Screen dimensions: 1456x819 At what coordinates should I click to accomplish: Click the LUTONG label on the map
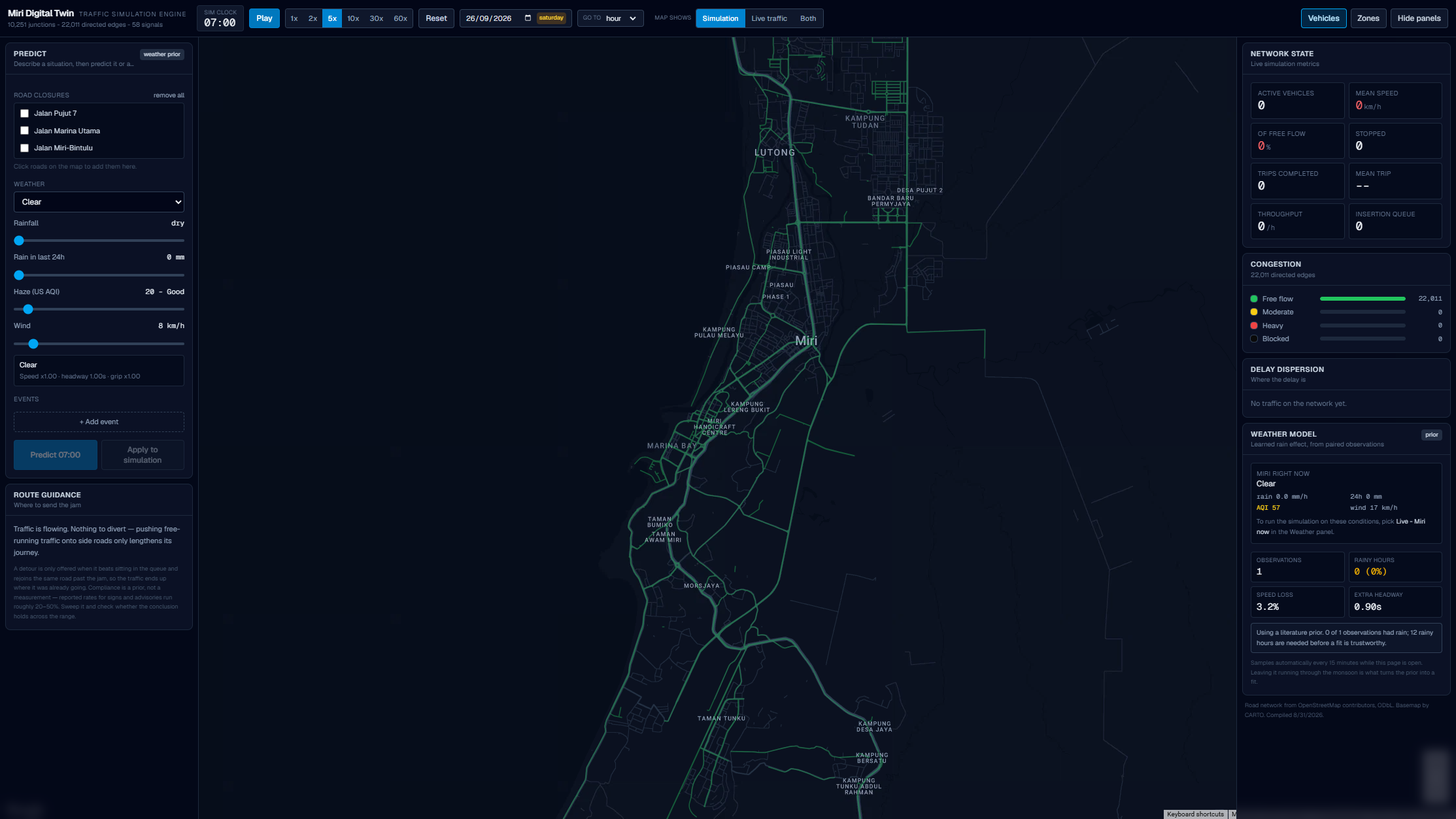click(x=775, y=152)
